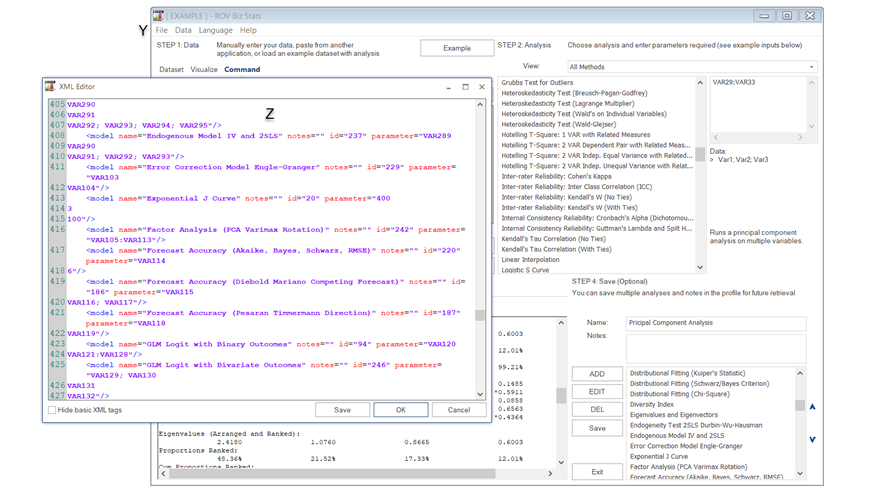Click results pane horizontal scroll-right arrow
This screenshot has width=869, height=492.
[550, 474]
